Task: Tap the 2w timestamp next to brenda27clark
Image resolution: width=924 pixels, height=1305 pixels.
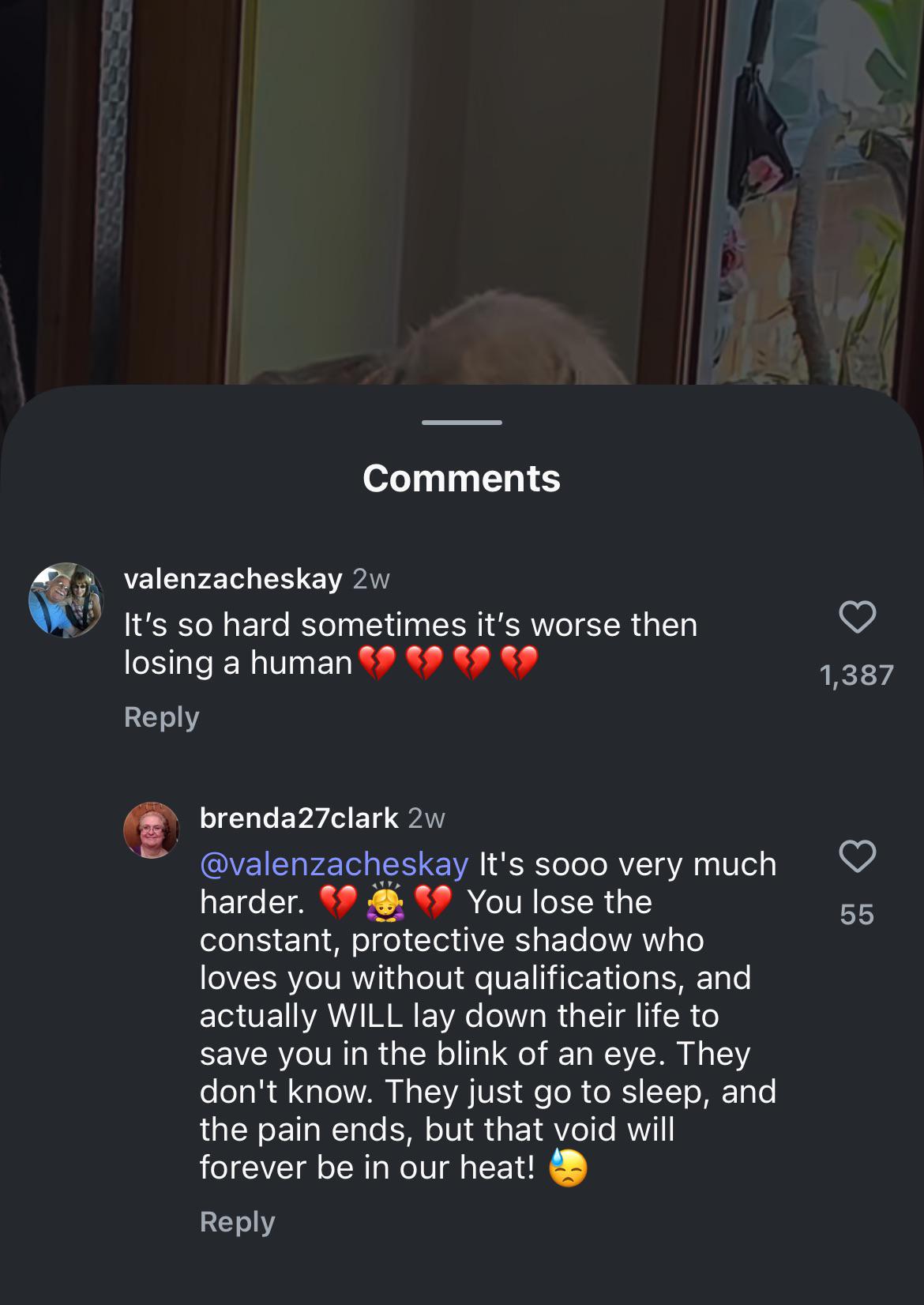Action: point(426,819)
